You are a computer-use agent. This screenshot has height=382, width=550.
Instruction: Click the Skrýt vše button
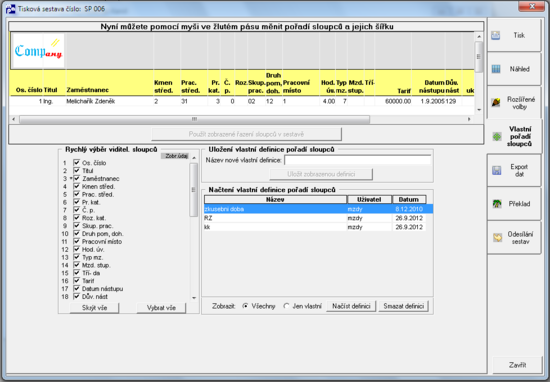pyautogui.click(x=94, y=308)
